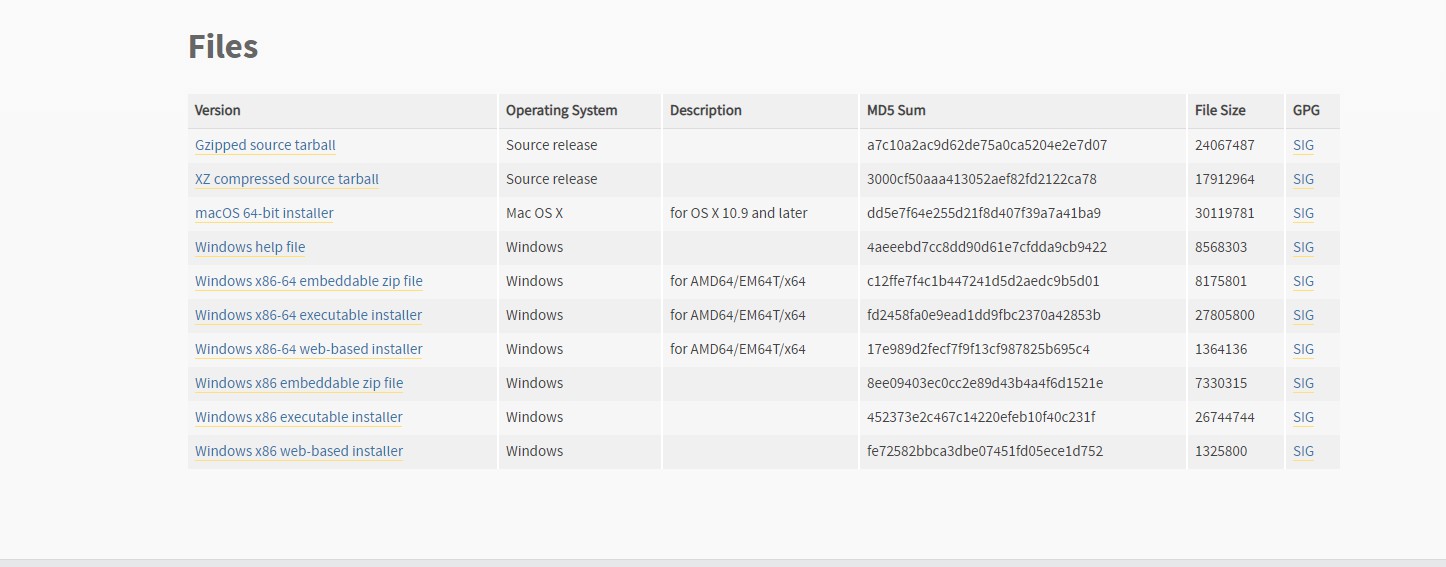Click file size 1364136

1221,349
